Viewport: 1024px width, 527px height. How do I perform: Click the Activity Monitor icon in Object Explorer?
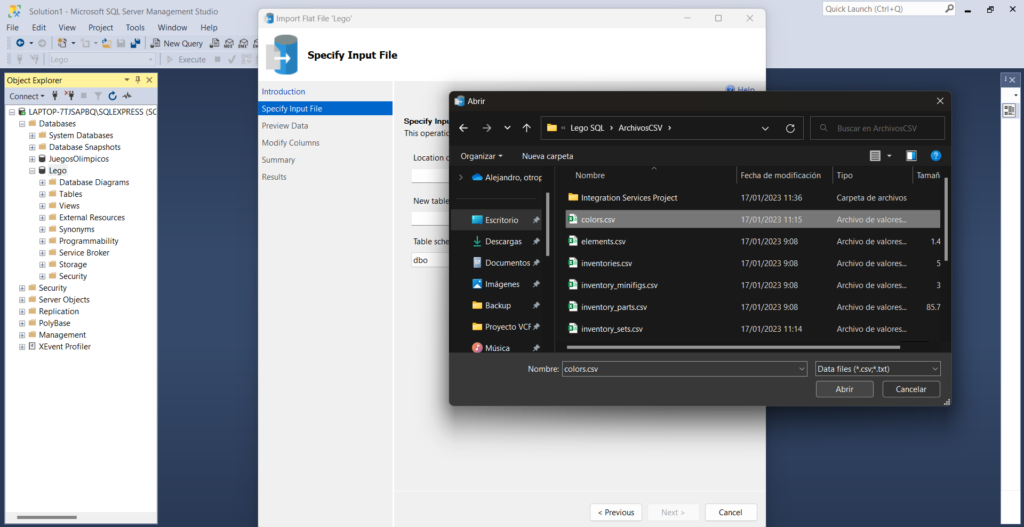126,96
